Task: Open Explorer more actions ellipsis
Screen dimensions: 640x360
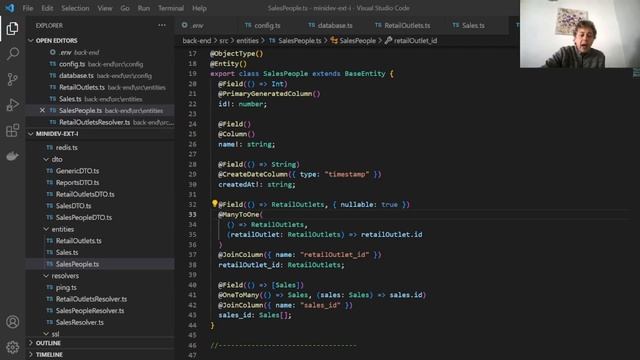Action: coord(162,25)
